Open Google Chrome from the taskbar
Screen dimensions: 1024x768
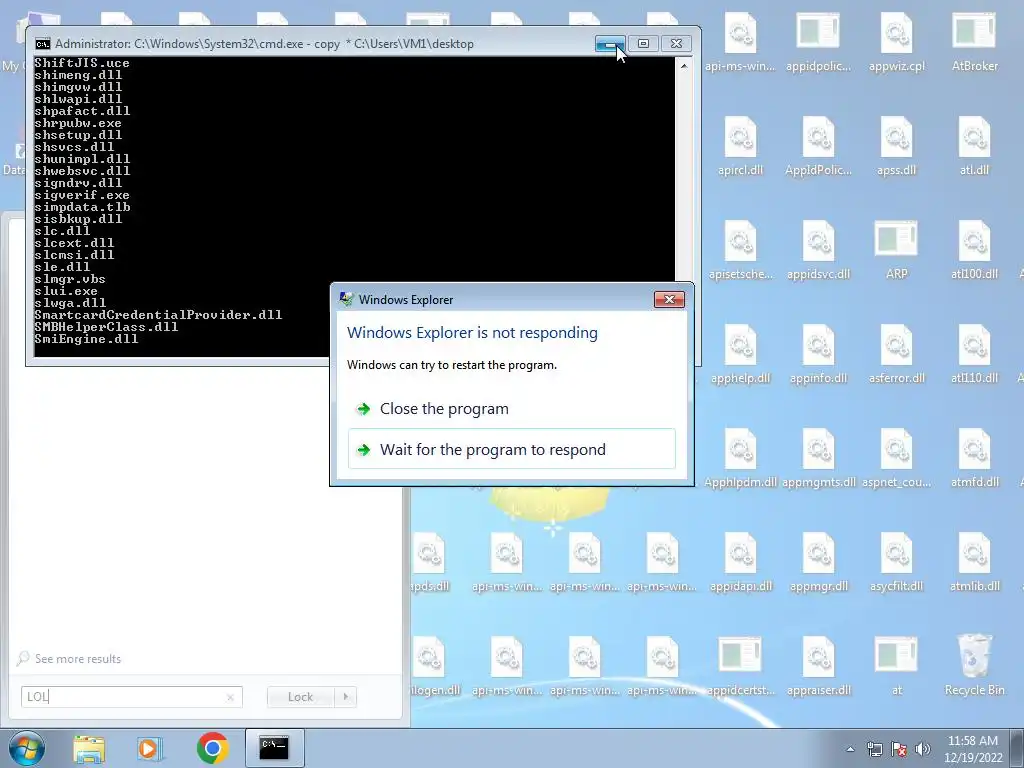coord(212,748)
